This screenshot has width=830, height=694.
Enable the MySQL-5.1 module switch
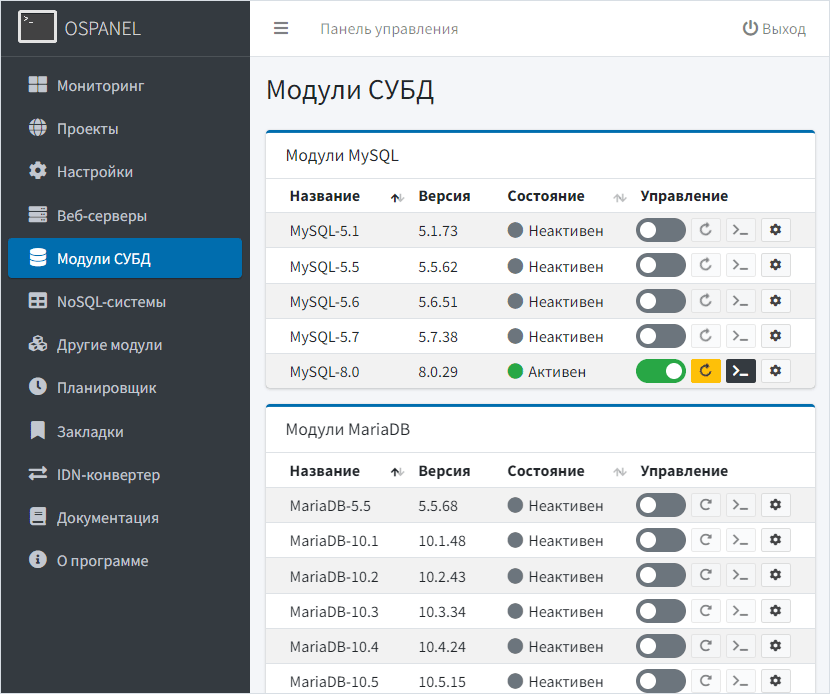(661, 230)
